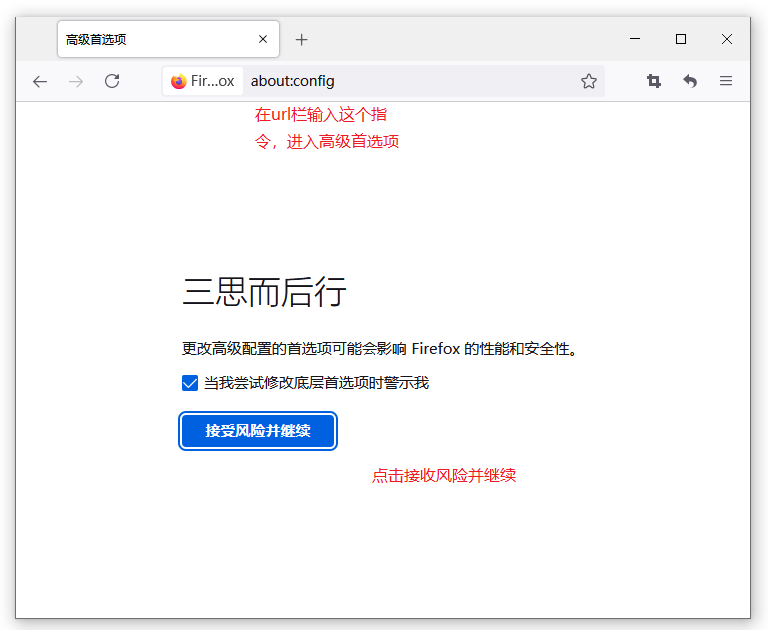
Task: Click the Firefox performance warning description text
Action: 380,349
